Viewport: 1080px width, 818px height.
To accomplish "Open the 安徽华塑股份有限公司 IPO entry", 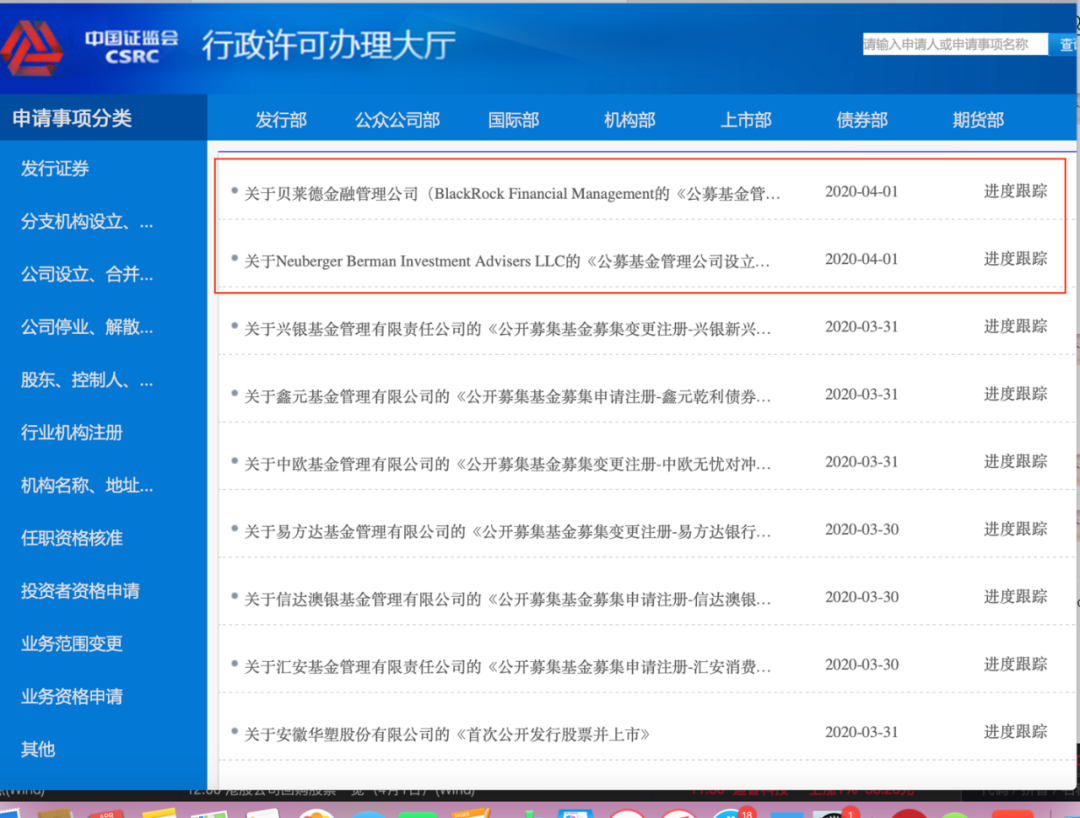I will 447,734.
